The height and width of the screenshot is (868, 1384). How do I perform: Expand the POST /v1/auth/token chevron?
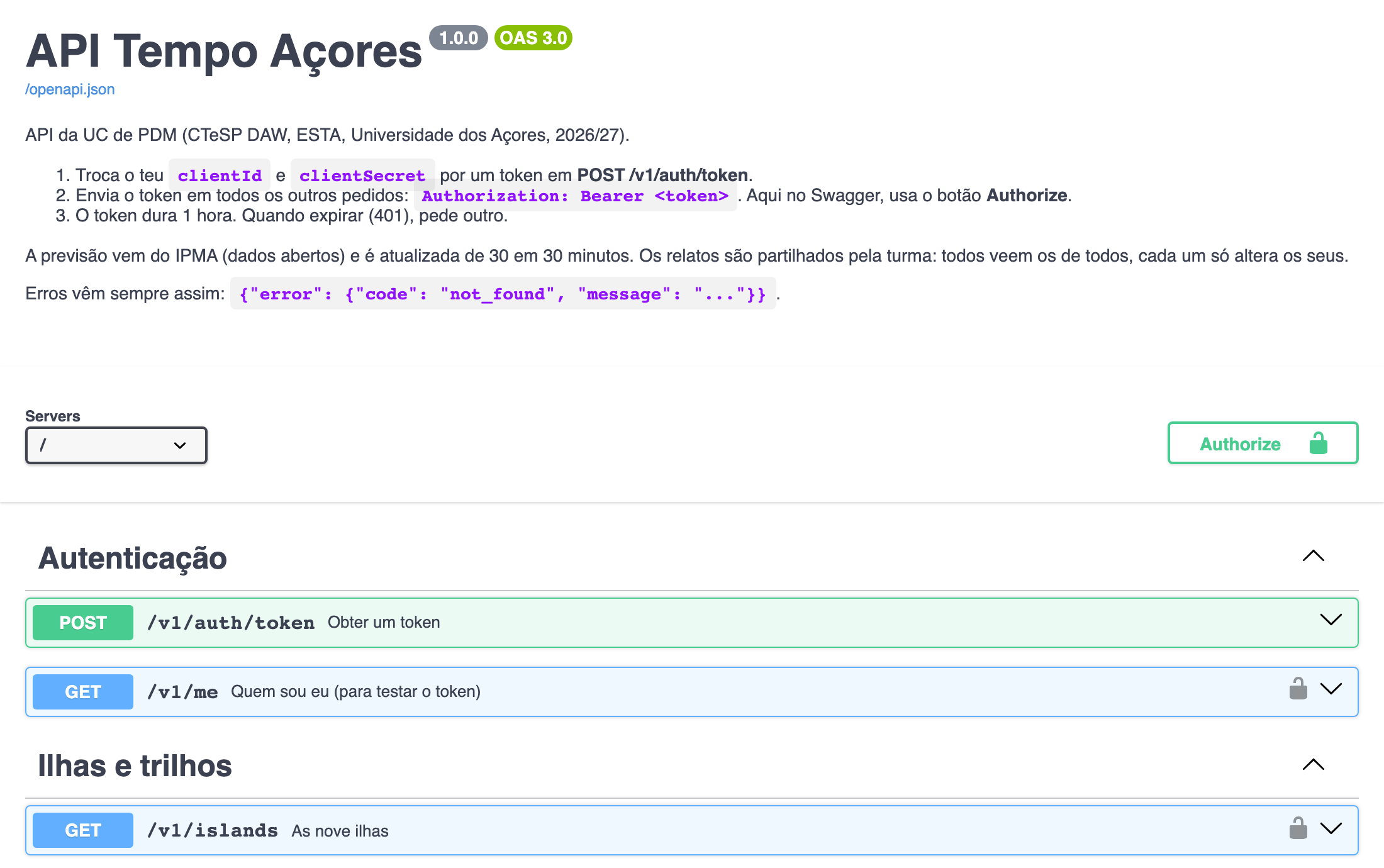[x=1331, y=621]
